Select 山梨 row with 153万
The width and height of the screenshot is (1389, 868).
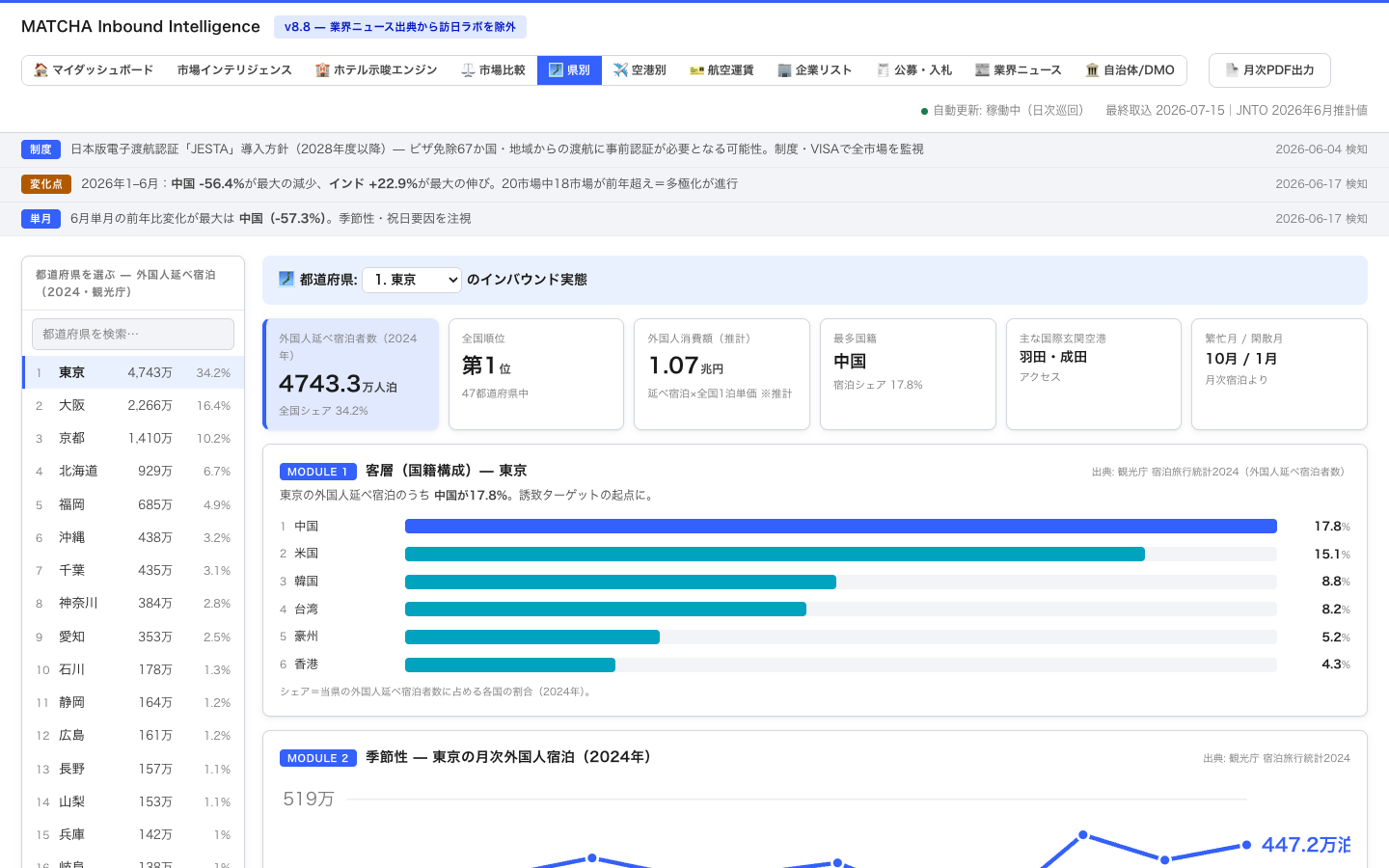pyautogui.click(x=133, y=801)
